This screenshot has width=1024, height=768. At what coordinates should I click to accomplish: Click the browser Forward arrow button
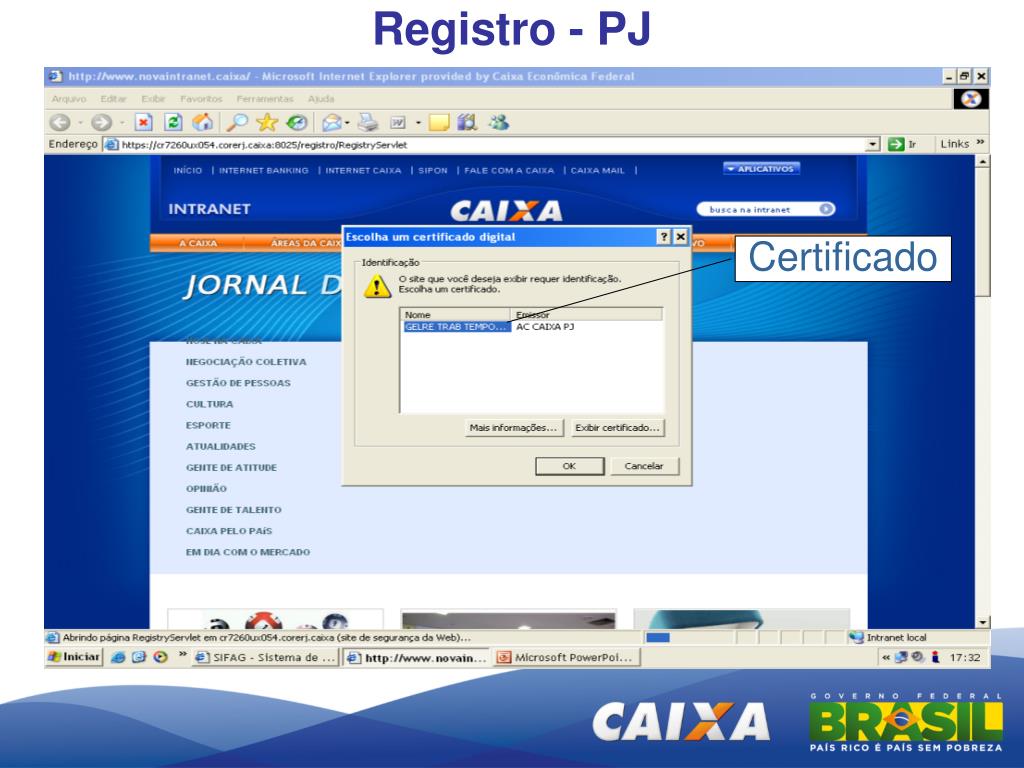tap(101, 122)
